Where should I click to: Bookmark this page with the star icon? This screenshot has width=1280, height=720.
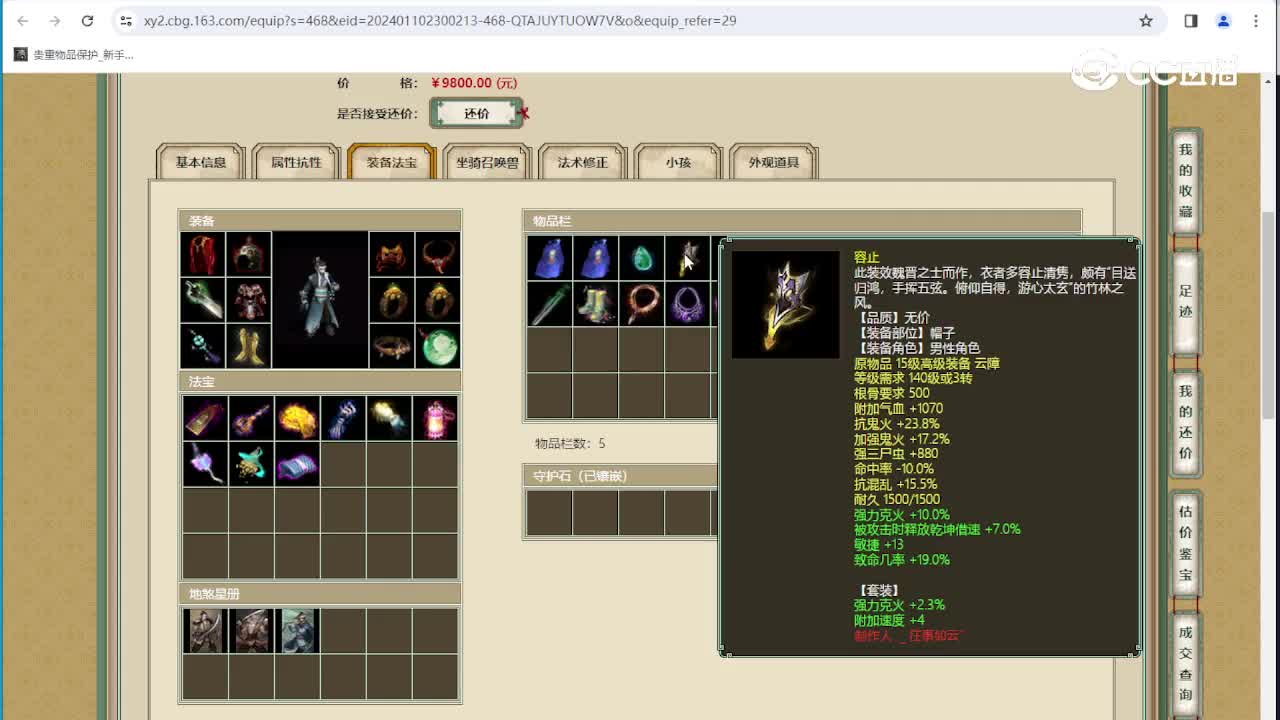pos(1146,20)
